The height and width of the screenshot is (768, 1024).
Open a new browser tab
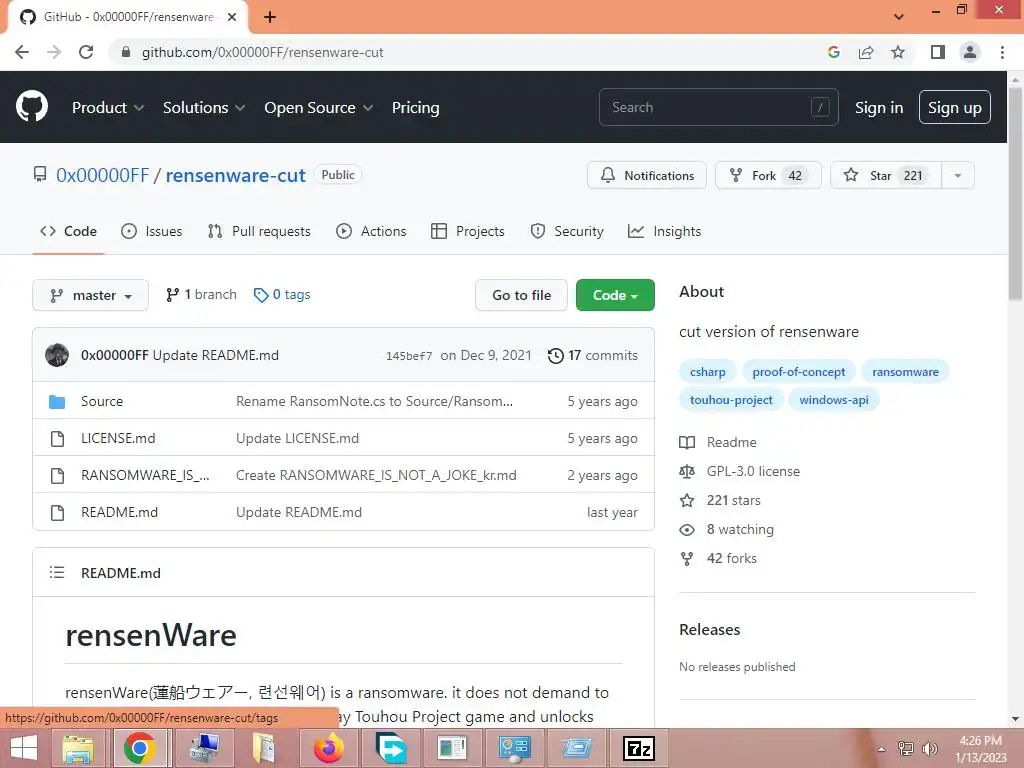point(270,17)
